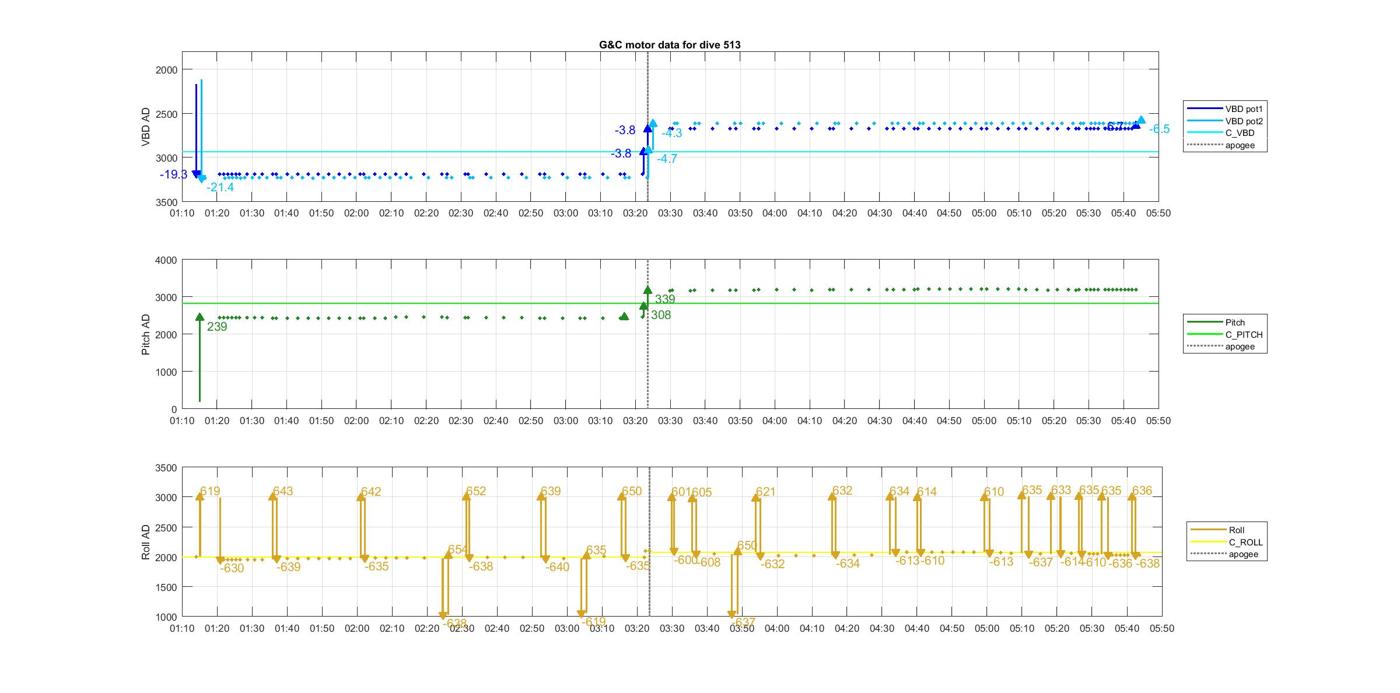Click the "239" pitch data label
The height and width of the screenshot is (693, 1400).
tap(217, 326)
